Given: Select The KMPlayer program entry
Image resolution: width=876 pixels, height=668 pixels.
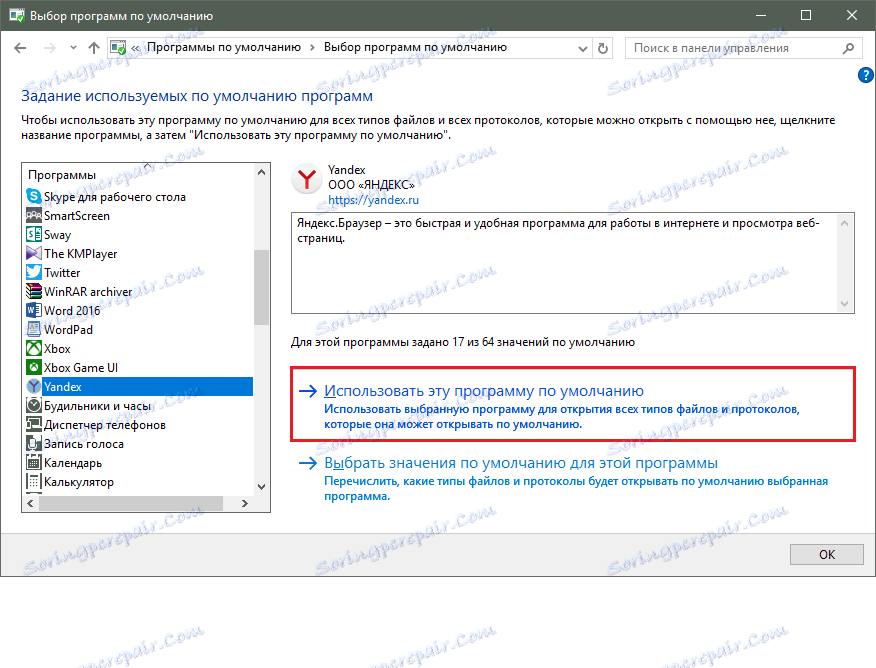Looking at the screenshot, I should tap(80, 254).
